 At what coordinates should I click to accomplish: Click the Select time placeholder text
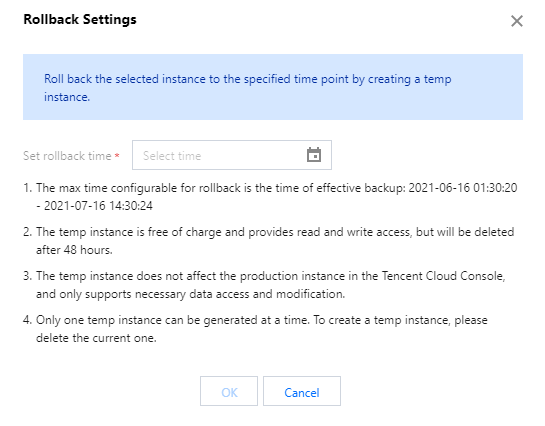[x=172, y=156]
